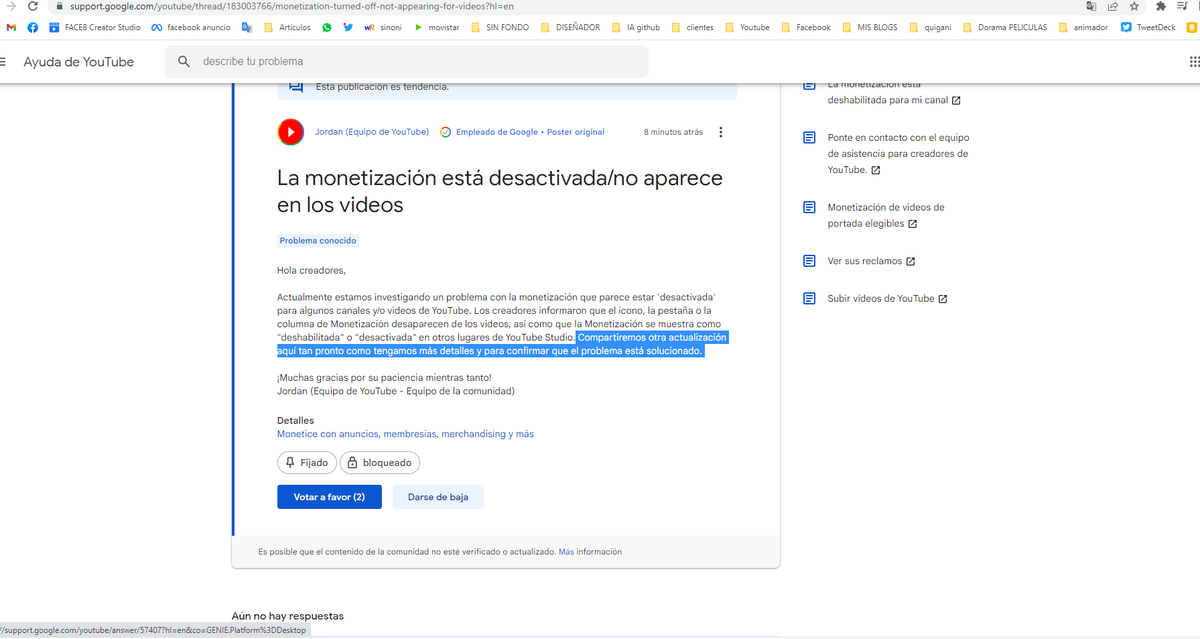
Task: Click the search magnifier icon
Action: coord(184,62)
